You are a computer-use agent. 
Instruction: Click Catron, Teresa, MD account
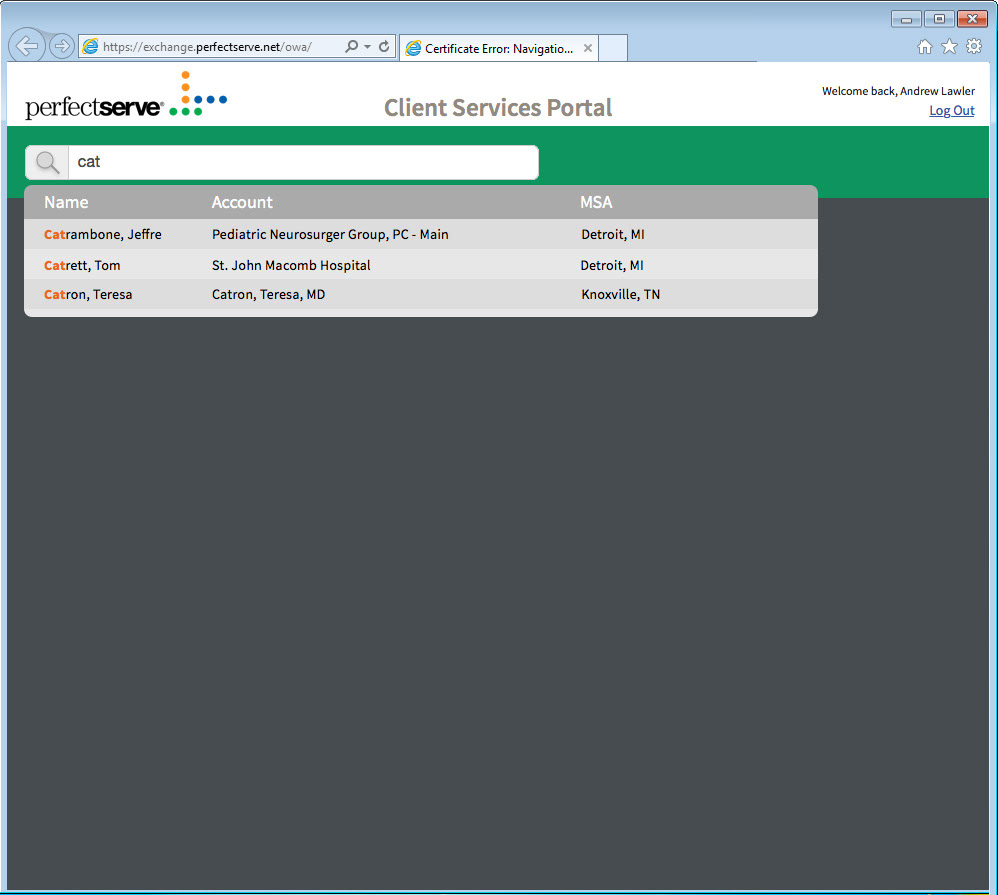click(268, 295)
